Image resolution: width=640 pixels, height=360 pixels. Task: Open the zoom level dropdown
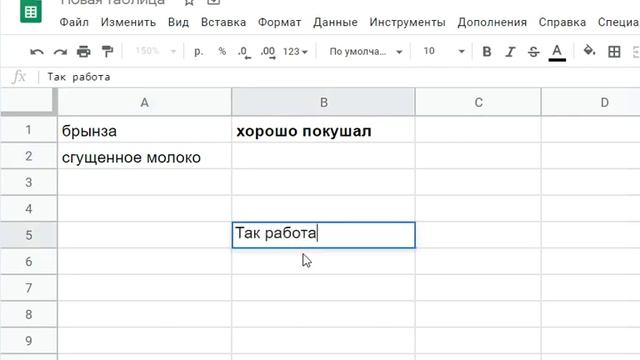pos(155,51)
